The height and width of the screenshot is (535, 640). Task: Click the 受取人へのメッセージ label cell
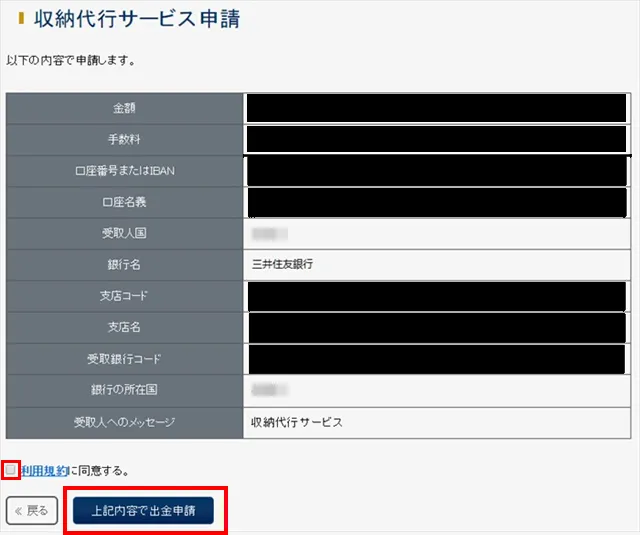(125, 422)
